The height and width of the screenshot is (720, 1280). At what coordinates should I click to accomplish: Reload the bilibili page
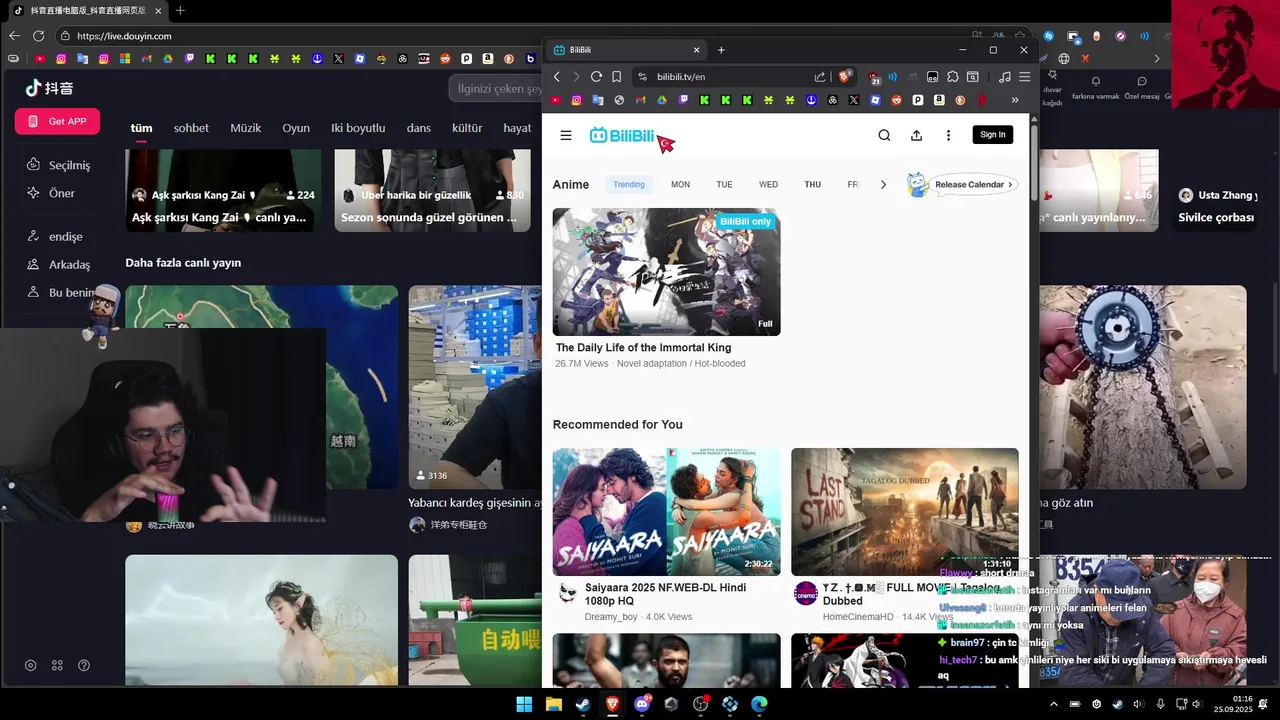point(596,77)
